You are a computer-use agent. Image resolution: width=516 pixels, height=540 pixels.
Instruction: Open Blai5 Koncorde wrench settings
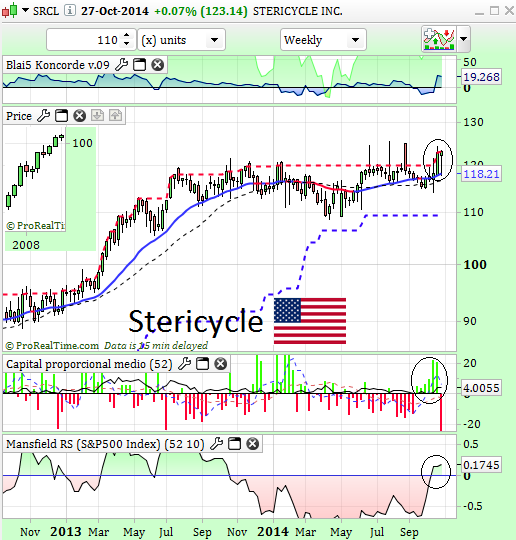click(x=121, y=64)
